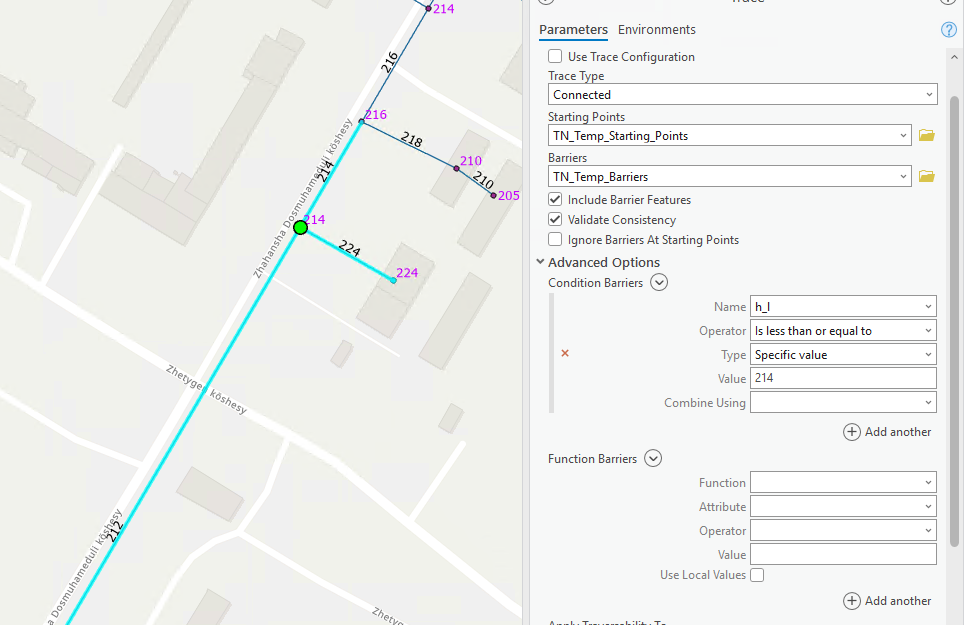Click the Value field containing 214
This screenshot has width=964, height=625.
[843, 378]
